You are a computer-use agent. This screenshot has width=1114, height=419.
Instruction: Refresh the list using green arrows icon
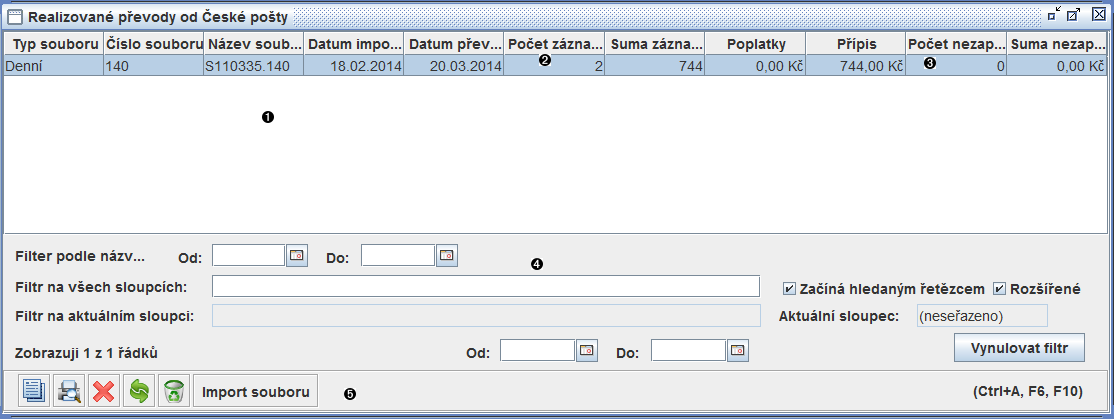click(x=139, y=390)
